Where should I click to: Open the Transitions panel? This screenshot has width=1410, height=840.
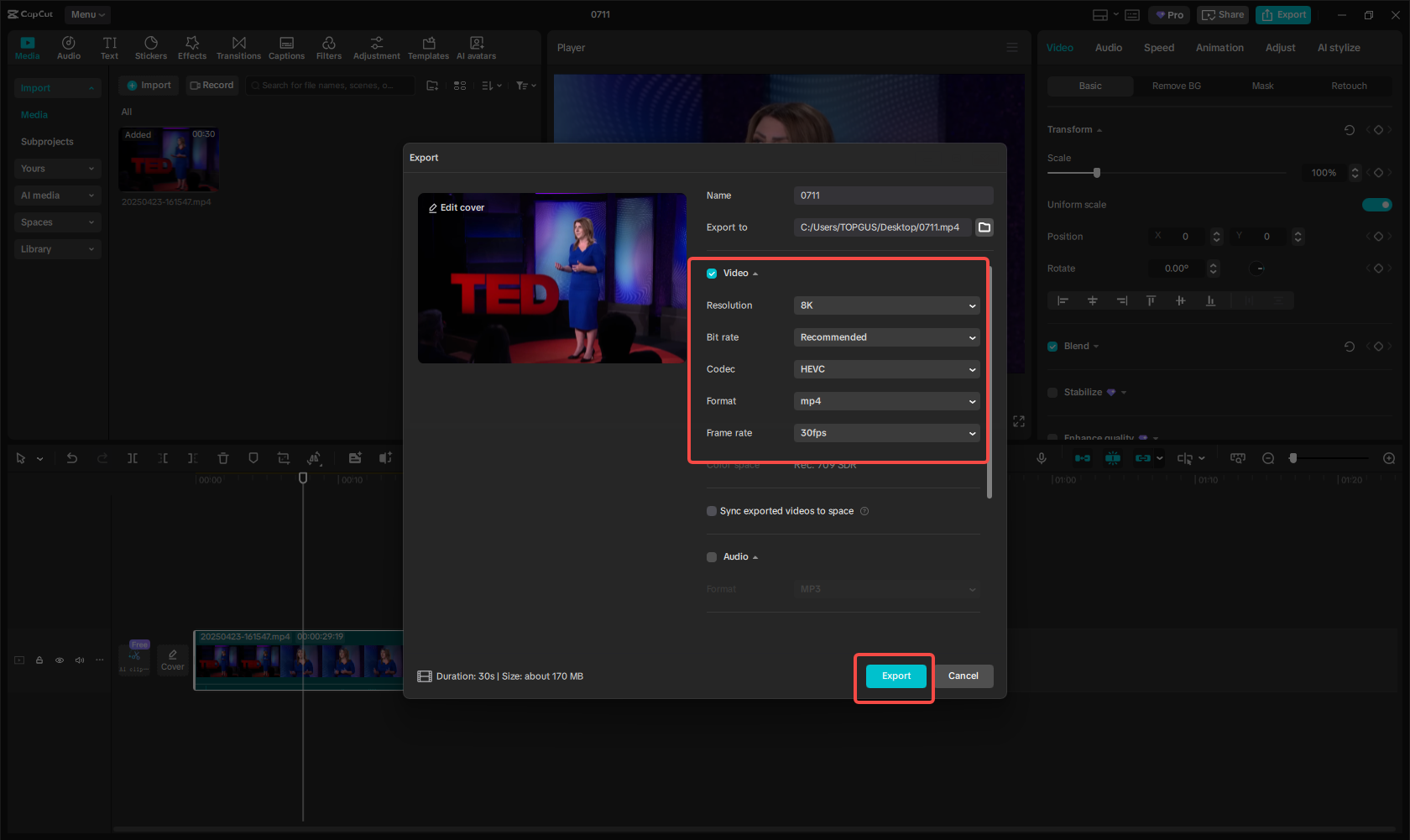tap(238, 46)
